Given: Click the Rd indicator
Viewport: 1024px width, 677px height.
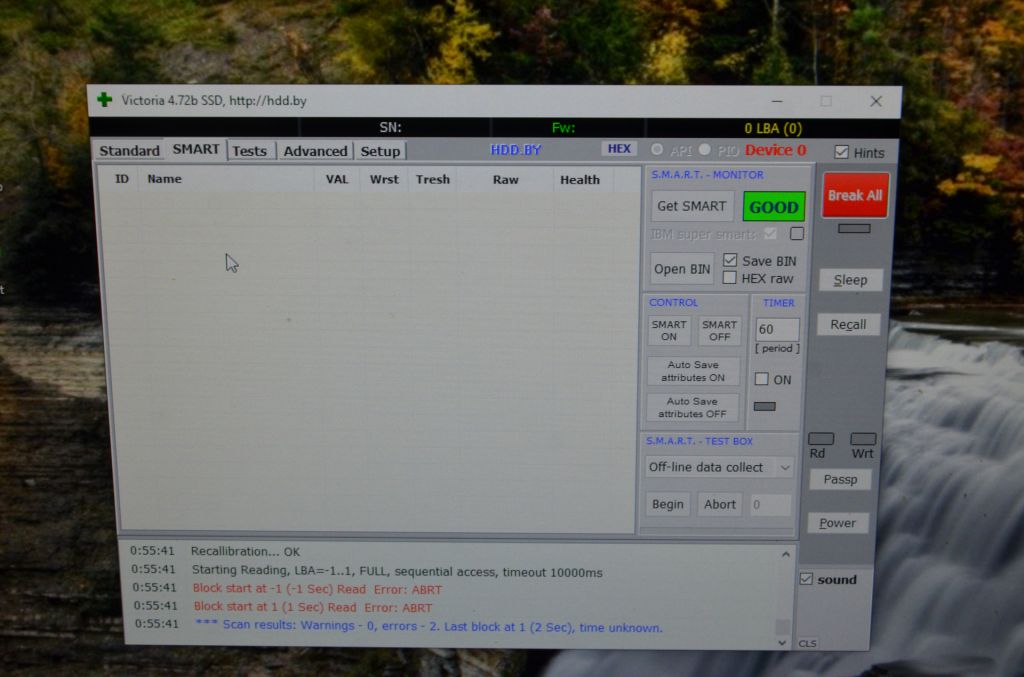Looking at the screenshot, I should tap(821, 439).
